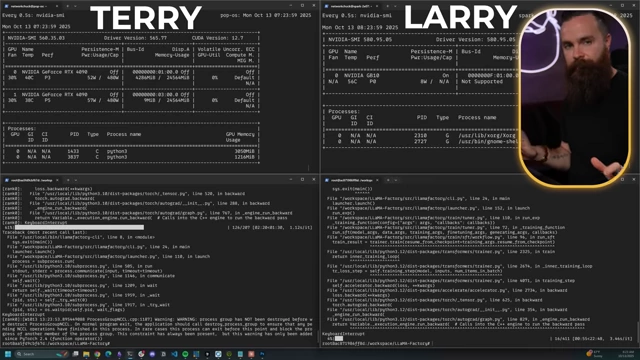Add a new tab in bottom-left terminal
The width and height of the screenshot is (640, 360).
[68, 180]
